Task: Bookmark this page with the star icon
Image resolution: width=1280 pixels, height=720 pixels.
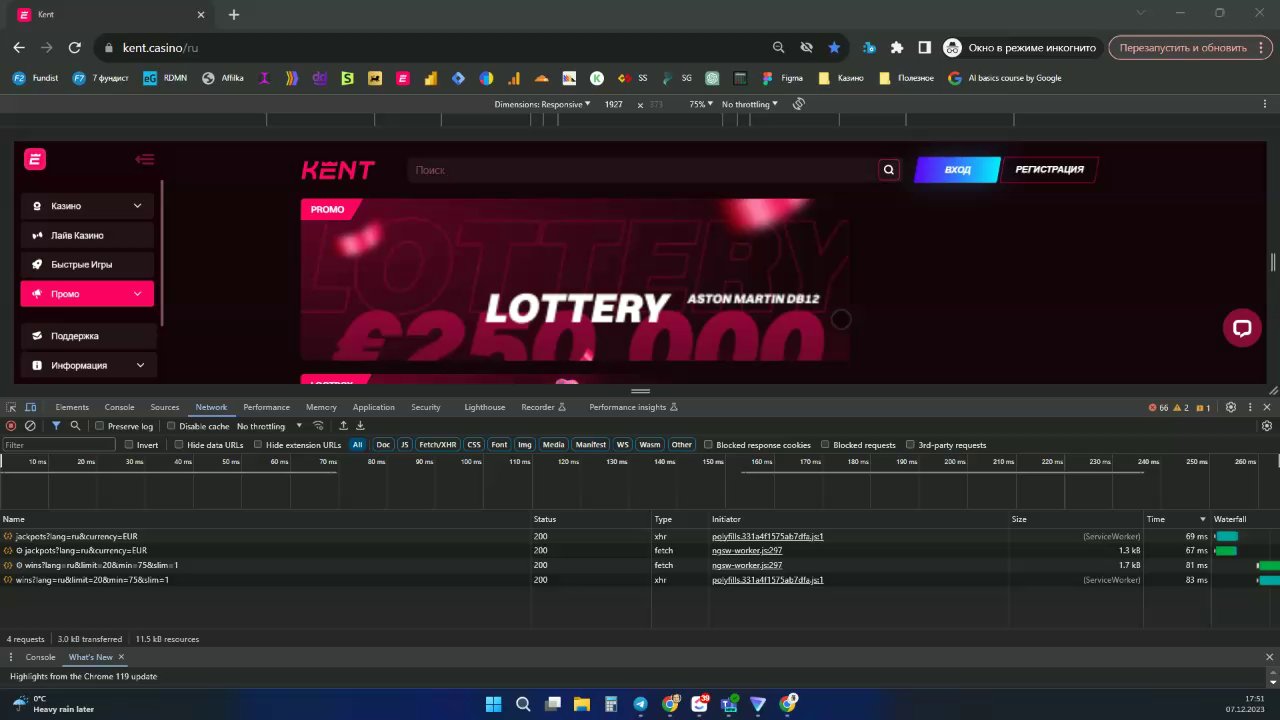Action: point(834,47)
